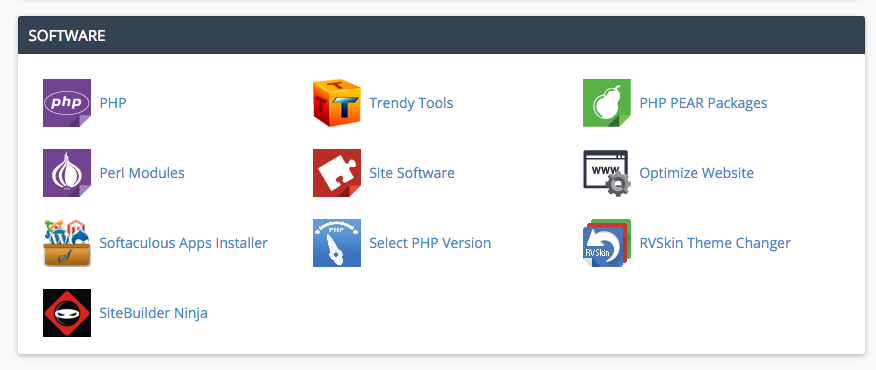Screen dimensions: 876x370
Task: Open the Perl Modules link
Action: click(142, 173)
